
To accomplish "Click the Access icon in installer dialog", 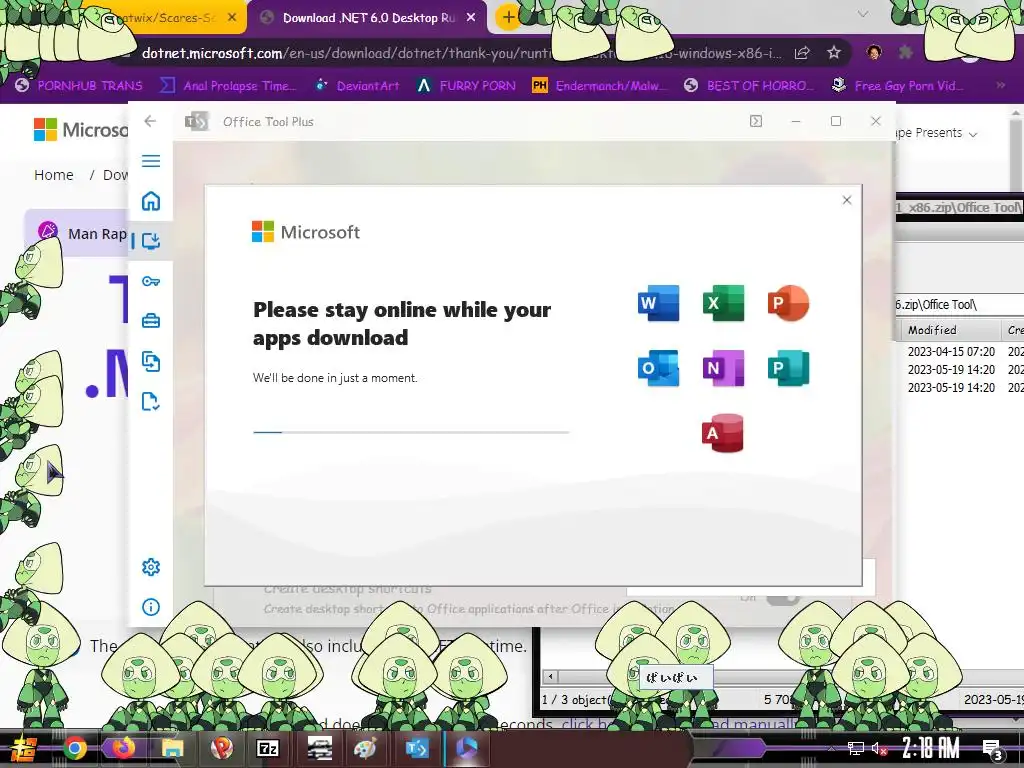I will point(723,432).
